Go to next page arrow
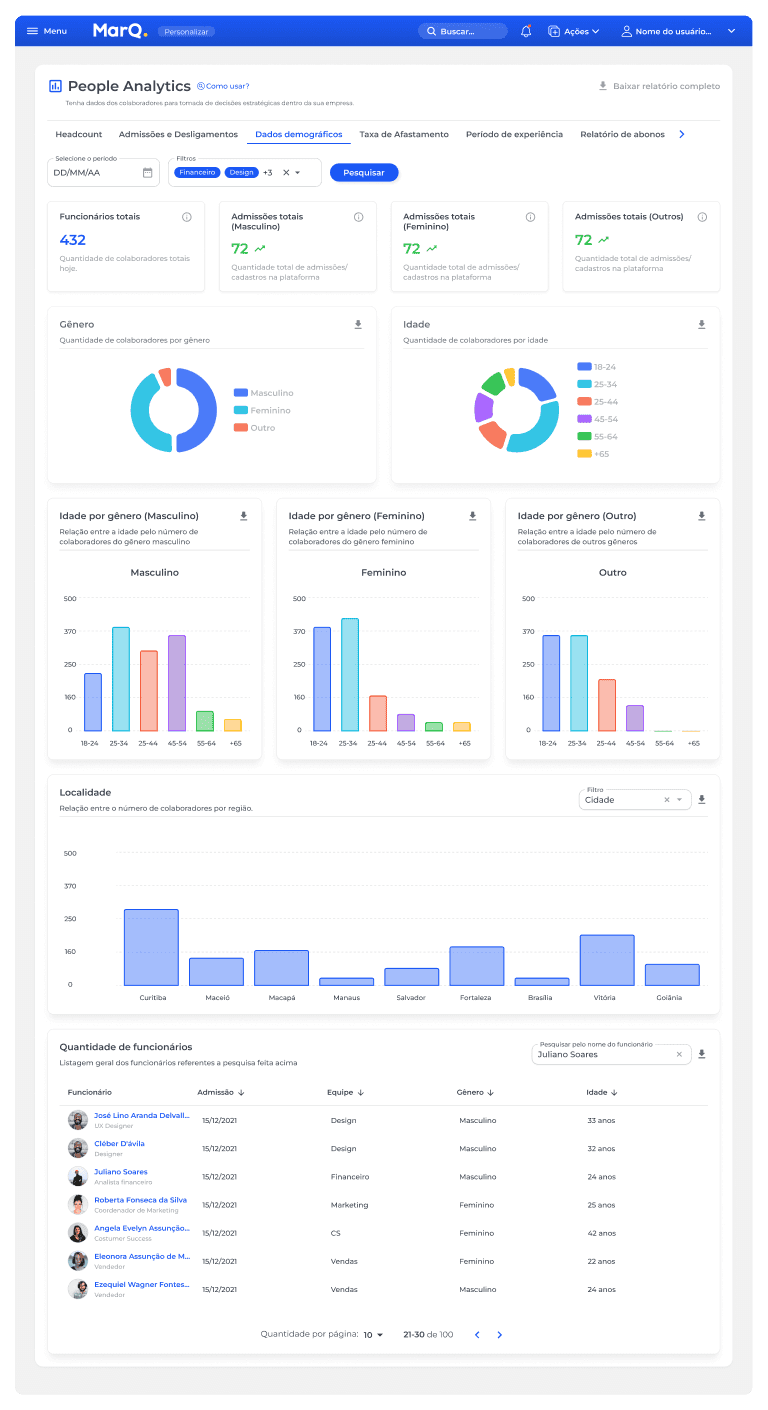The image size is (768, 1410). (x=500, y=1335)
